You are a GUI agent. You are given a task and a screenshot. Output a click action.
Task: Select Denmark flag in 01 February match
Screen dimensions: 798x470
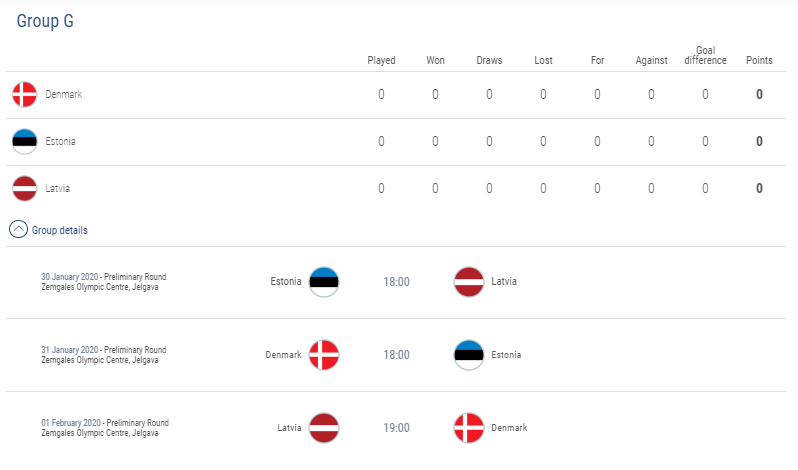[468, 428]
